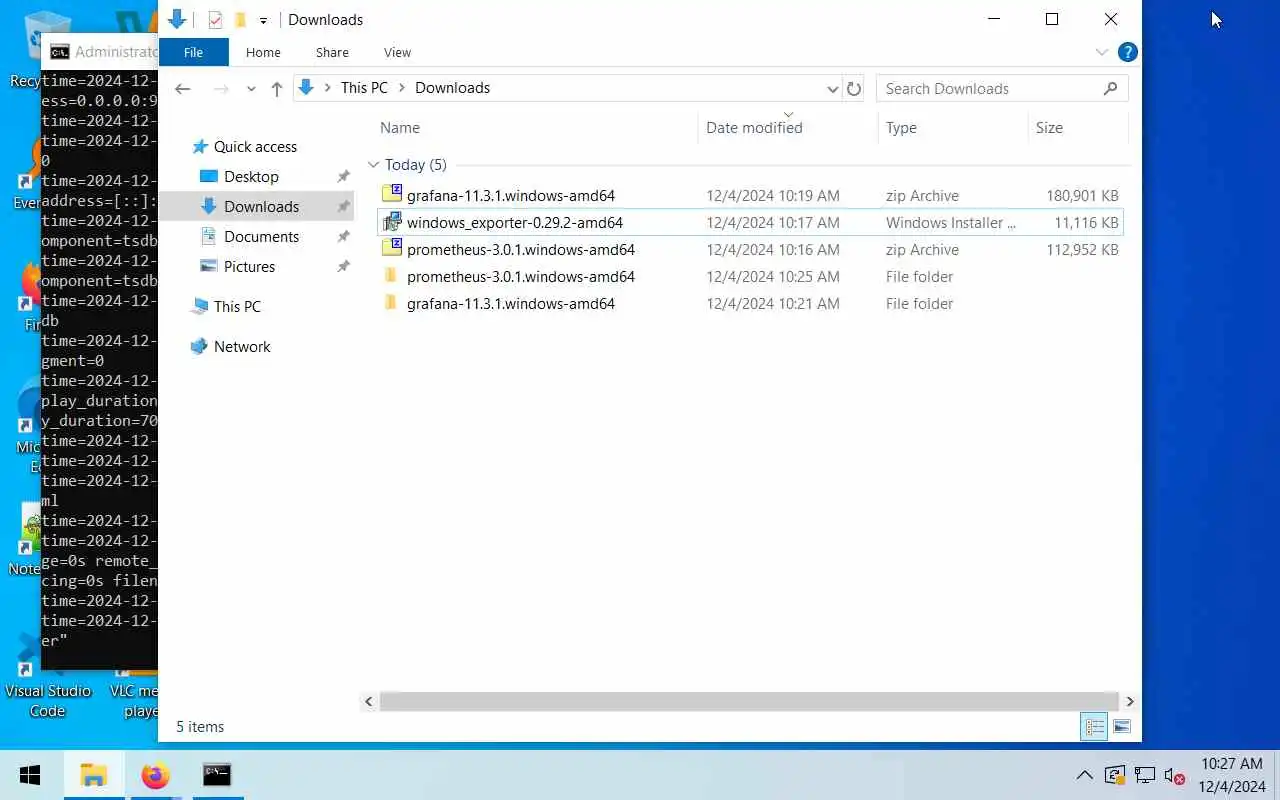Select Network in the navigation pane

tap(242, 346)
